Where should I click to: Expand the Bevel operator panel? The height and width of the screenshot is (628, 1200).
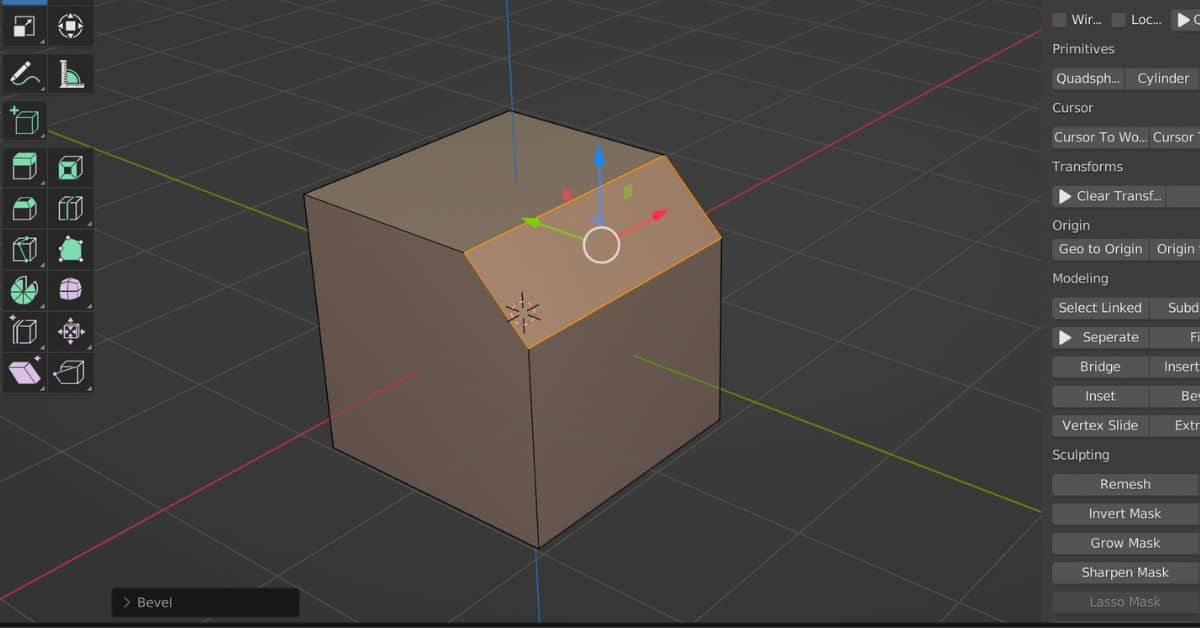click(205, 602)
